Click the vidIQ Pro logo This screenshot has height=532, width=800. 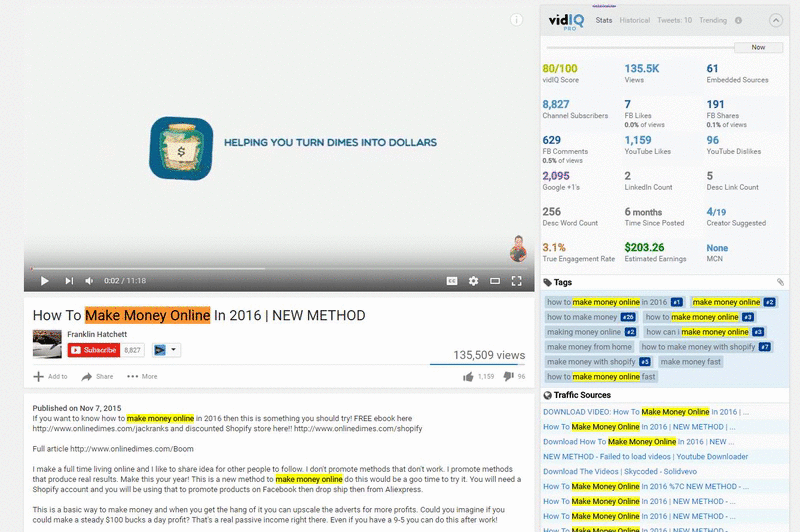pyautogui.click(x=566, y=21)
